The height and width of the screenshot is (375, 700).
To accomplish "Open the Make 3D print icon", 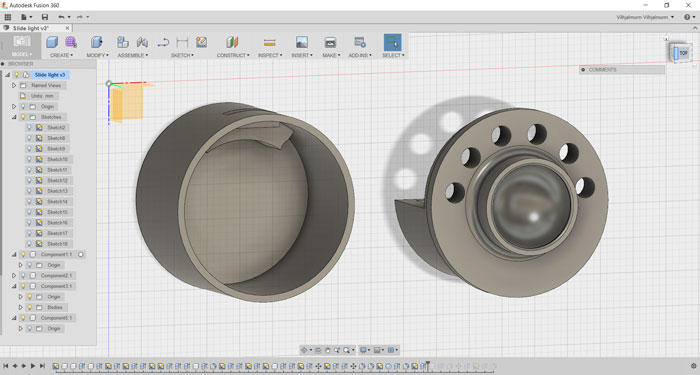I will click(x=330, y=42).
